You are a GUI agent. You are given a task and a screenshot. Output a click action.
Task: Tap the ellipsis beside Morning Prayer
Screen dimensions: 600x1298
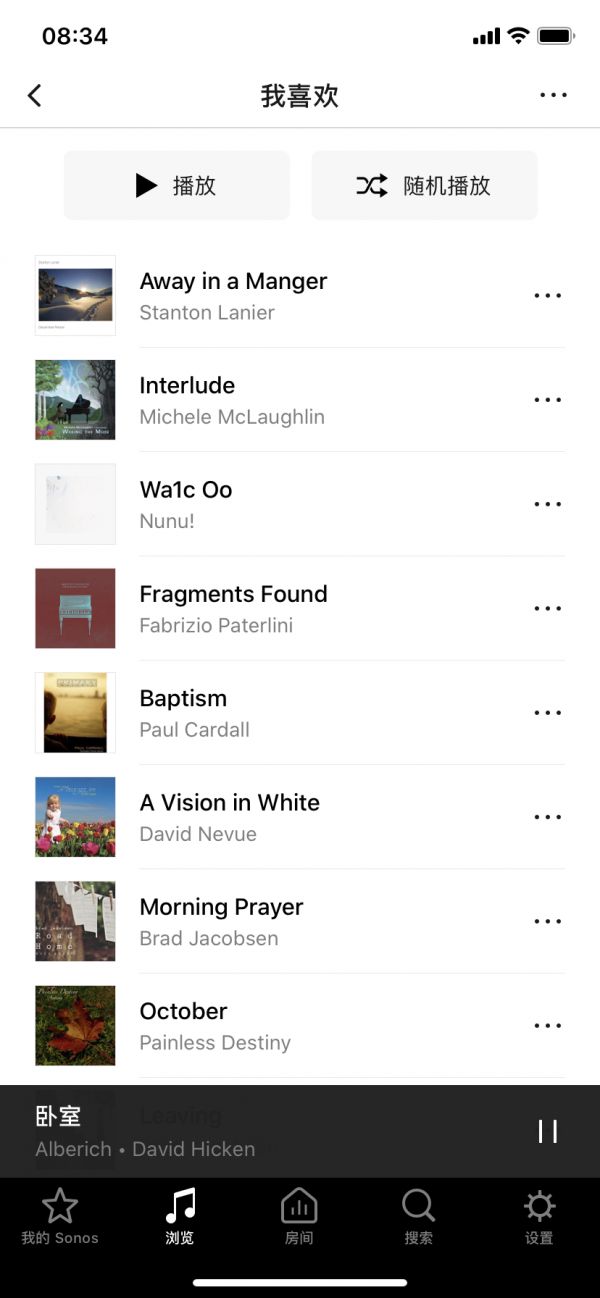(548, 922)
